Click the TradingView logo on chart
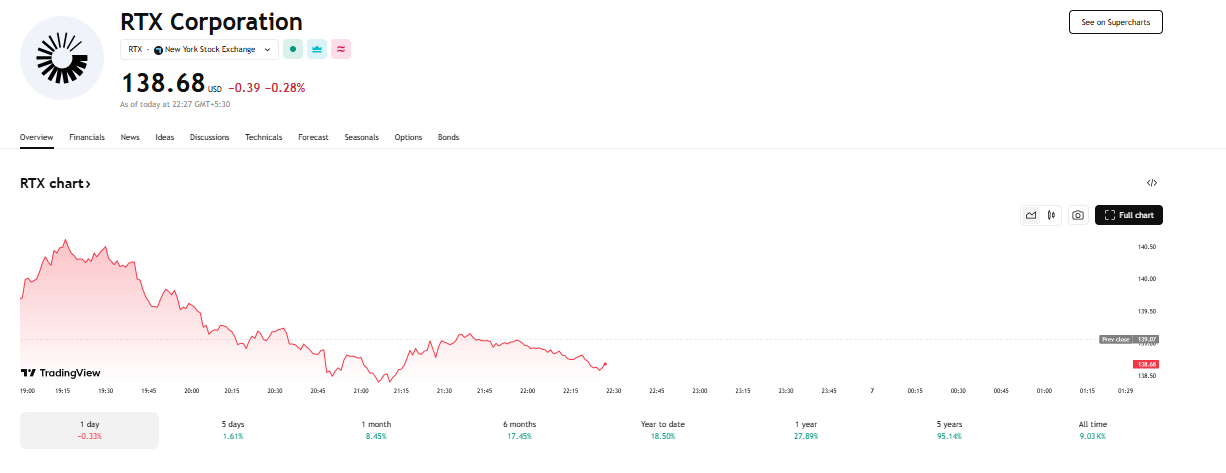Image resolution: width=1226 pixels, height=473 pixels. coord(61,372)
